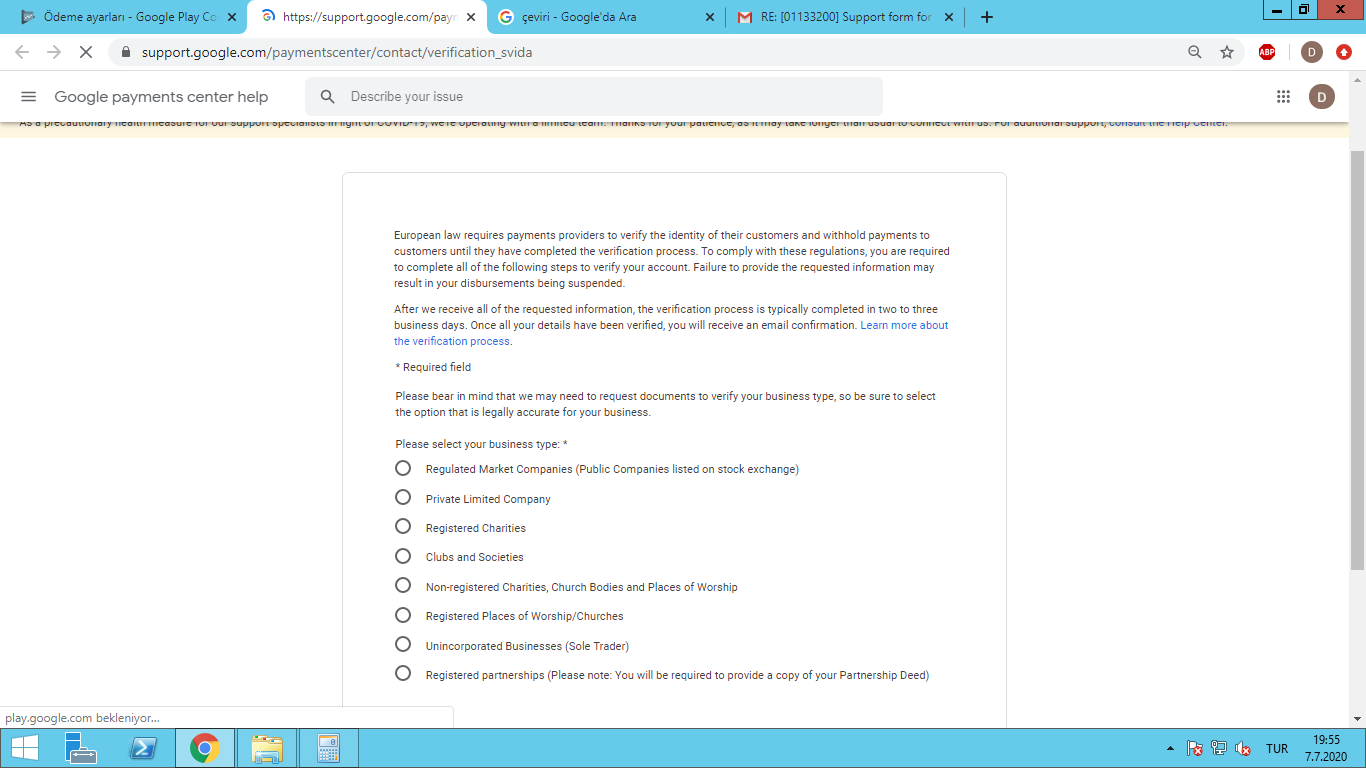1366x768 pixels.
Task: Open Chrome profile avatar in toolbar
Action: [1312, 52]
